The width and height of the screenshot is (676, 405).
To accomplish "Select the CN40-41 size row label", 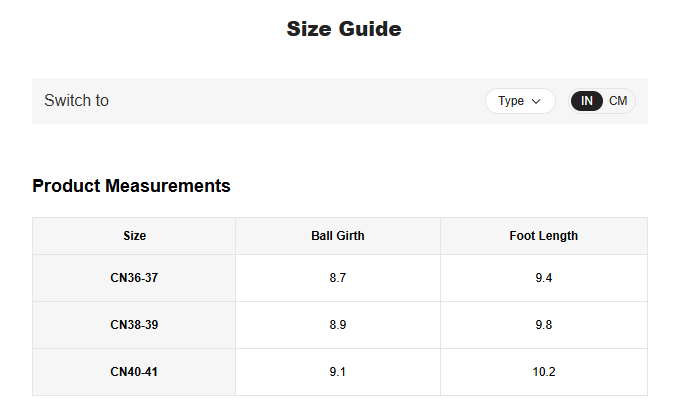I will click(134, 372).
